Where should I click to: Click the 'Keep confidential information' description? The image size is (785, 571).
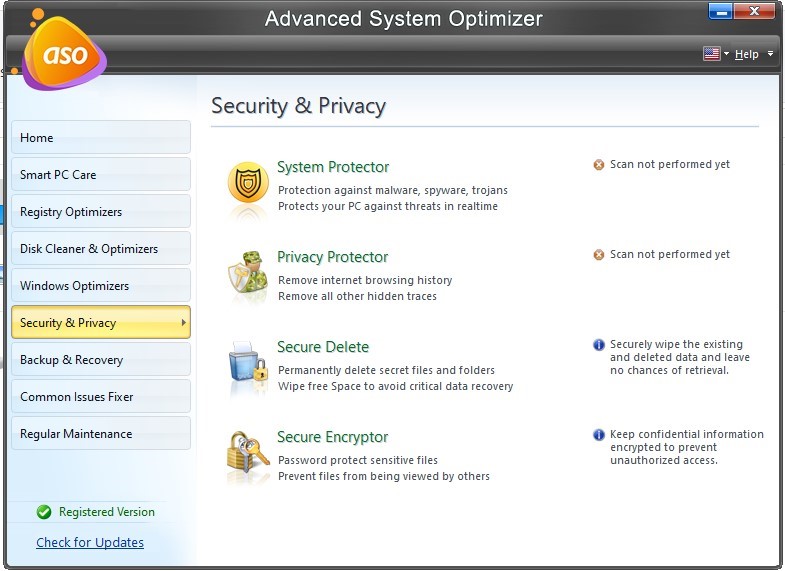[686, 447]
